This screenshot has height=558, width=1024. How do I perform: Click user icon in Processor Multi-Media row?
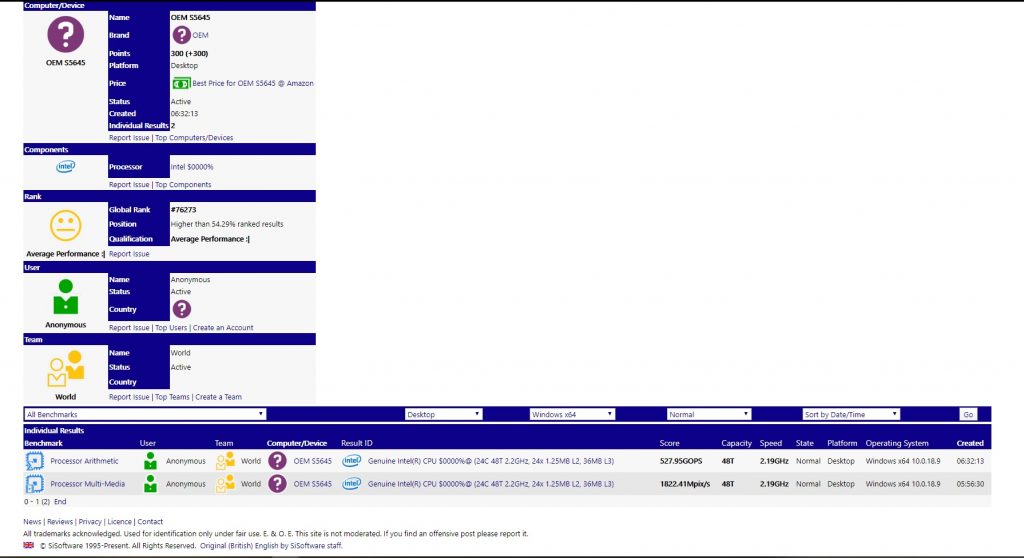(x=150, y=484)
